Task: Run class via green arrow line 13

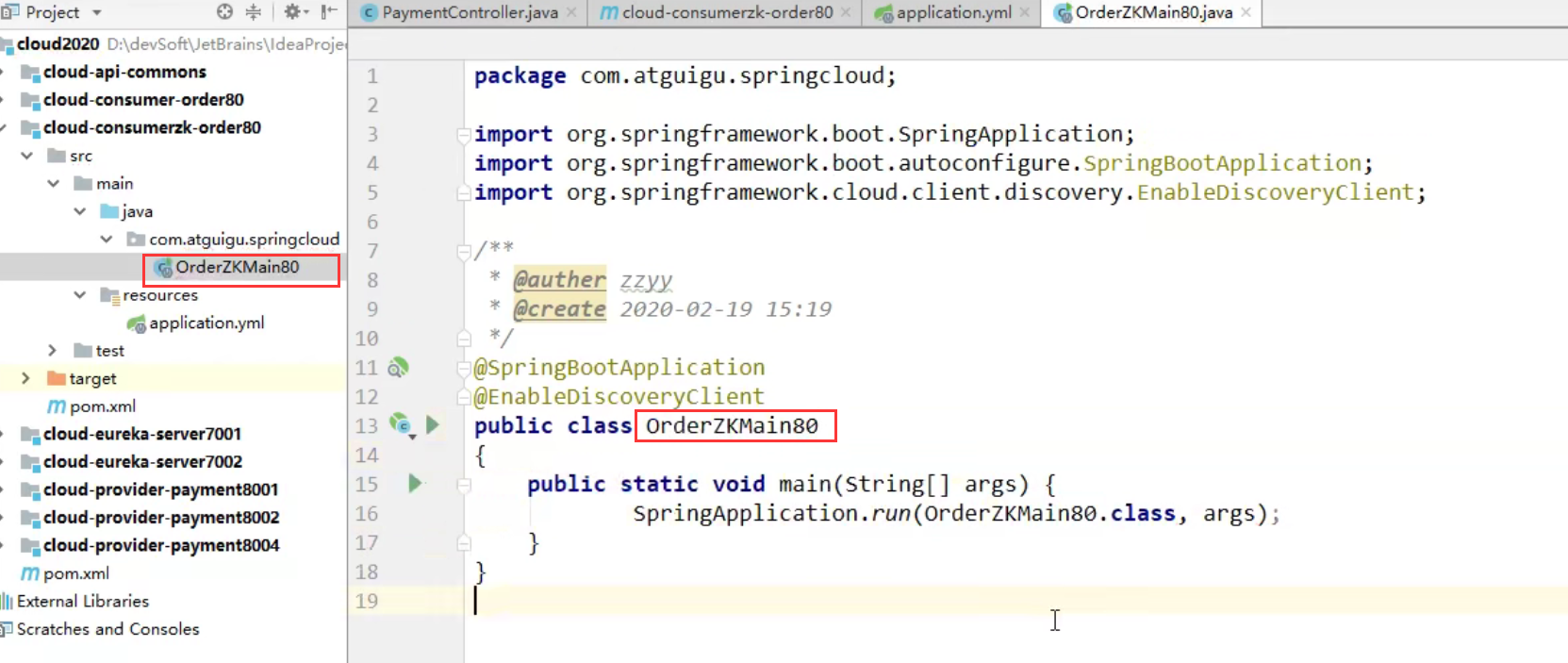Action: (x=433, y=425)
